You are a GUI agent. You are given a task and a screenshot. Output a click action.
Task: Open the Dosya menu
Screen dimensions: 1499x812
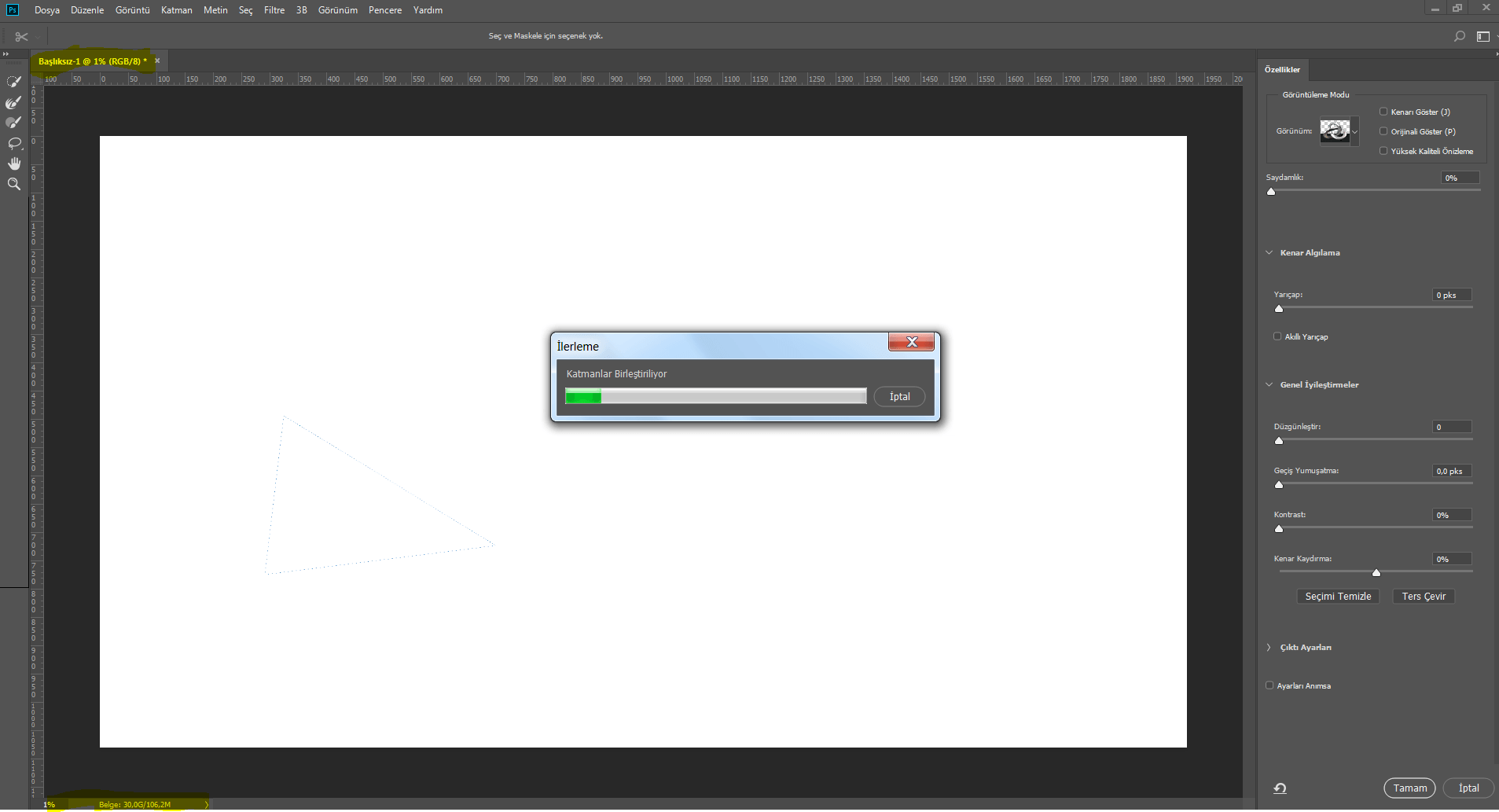click(47, 10)
